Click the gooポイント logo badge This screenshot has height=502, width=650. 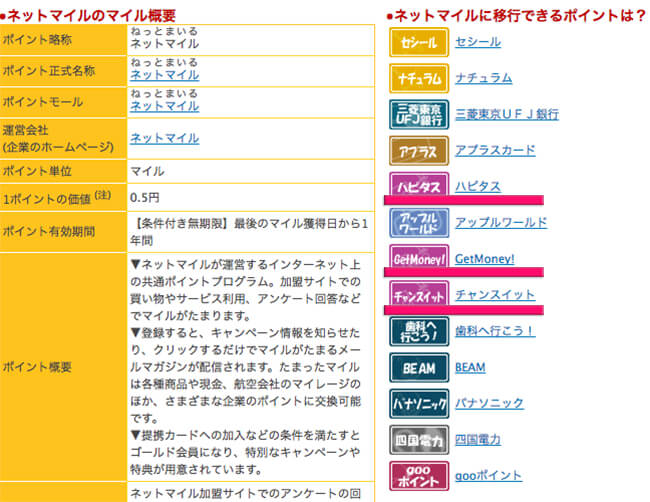419,475
